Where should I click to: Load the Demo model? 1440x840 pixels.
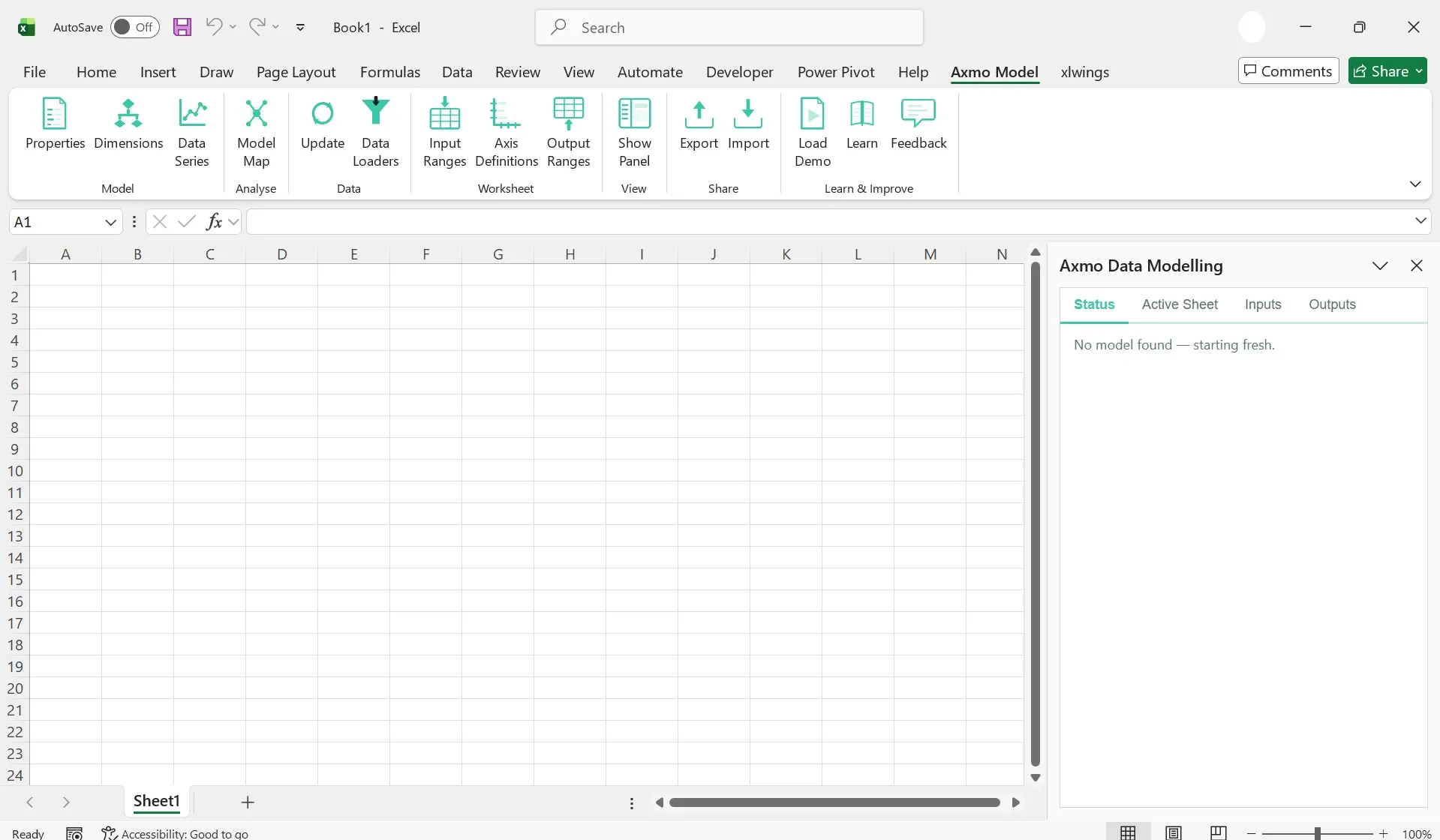click(813, 133)
